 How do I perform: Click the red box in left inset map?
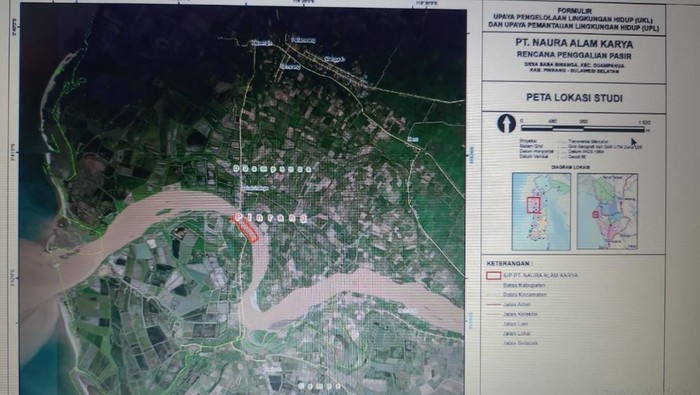(x=533, y=205)
